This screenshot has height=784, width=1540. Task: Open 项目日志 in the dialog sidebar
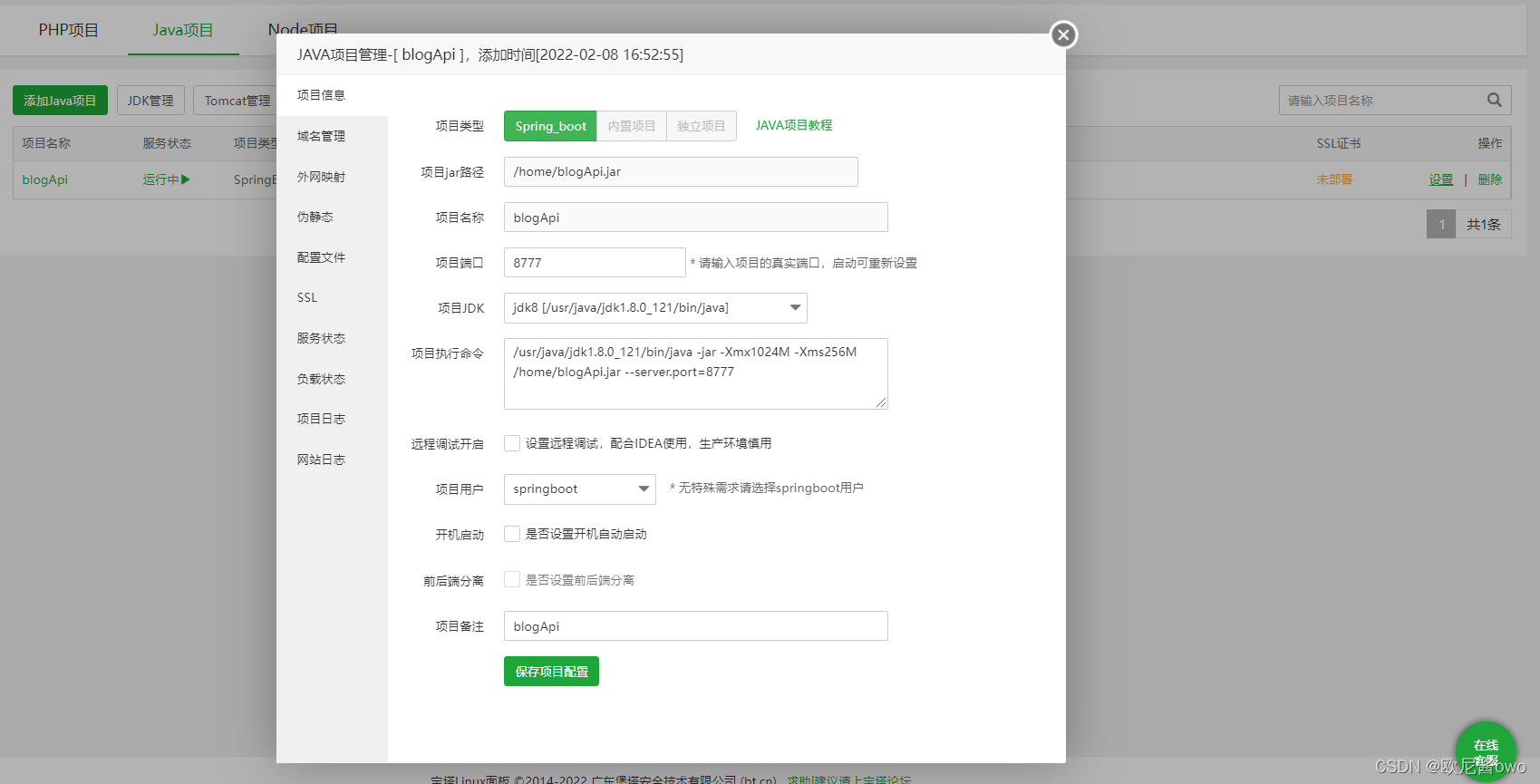(x=332, y=419)
